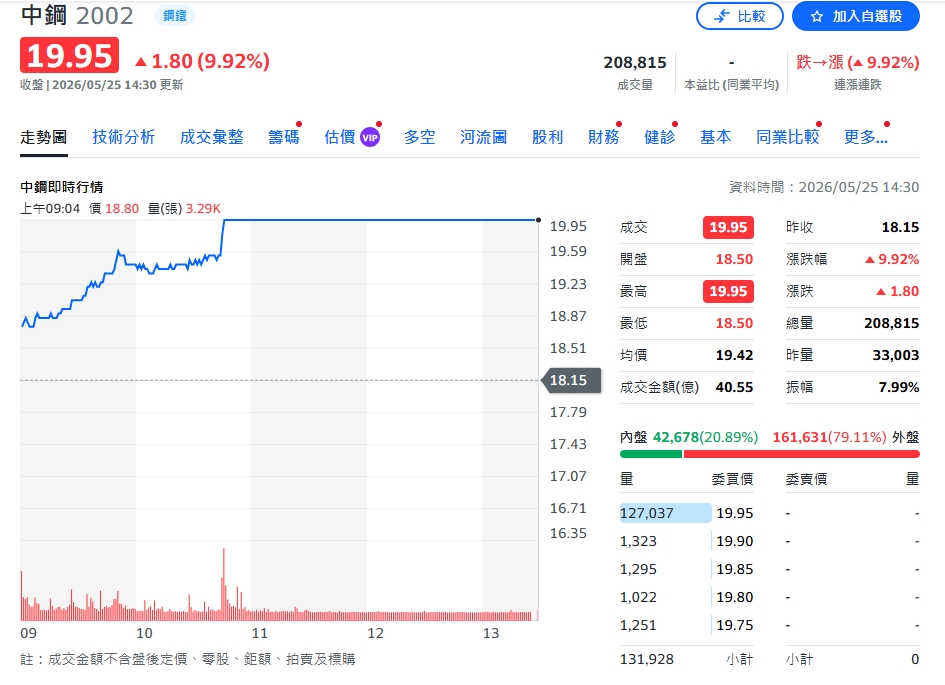Open the 股利 tab
The height and width of the screenshot is (685, 945).
pos(547,137)
